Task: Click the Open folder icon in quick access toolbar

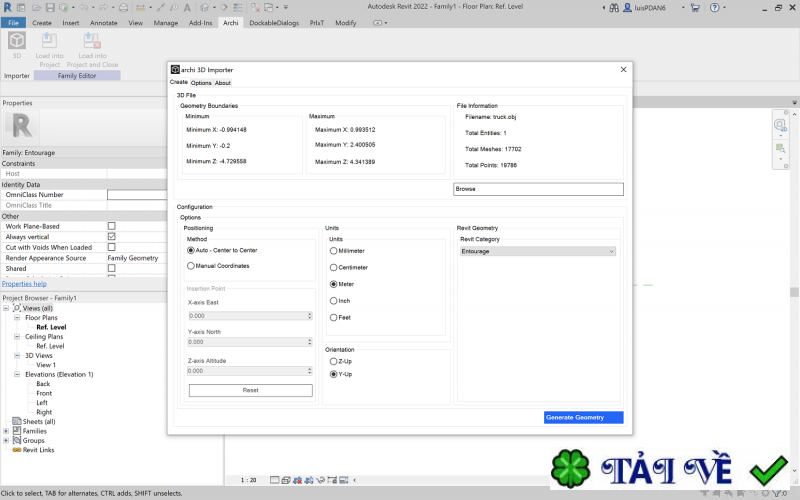Action: [36, 8]
